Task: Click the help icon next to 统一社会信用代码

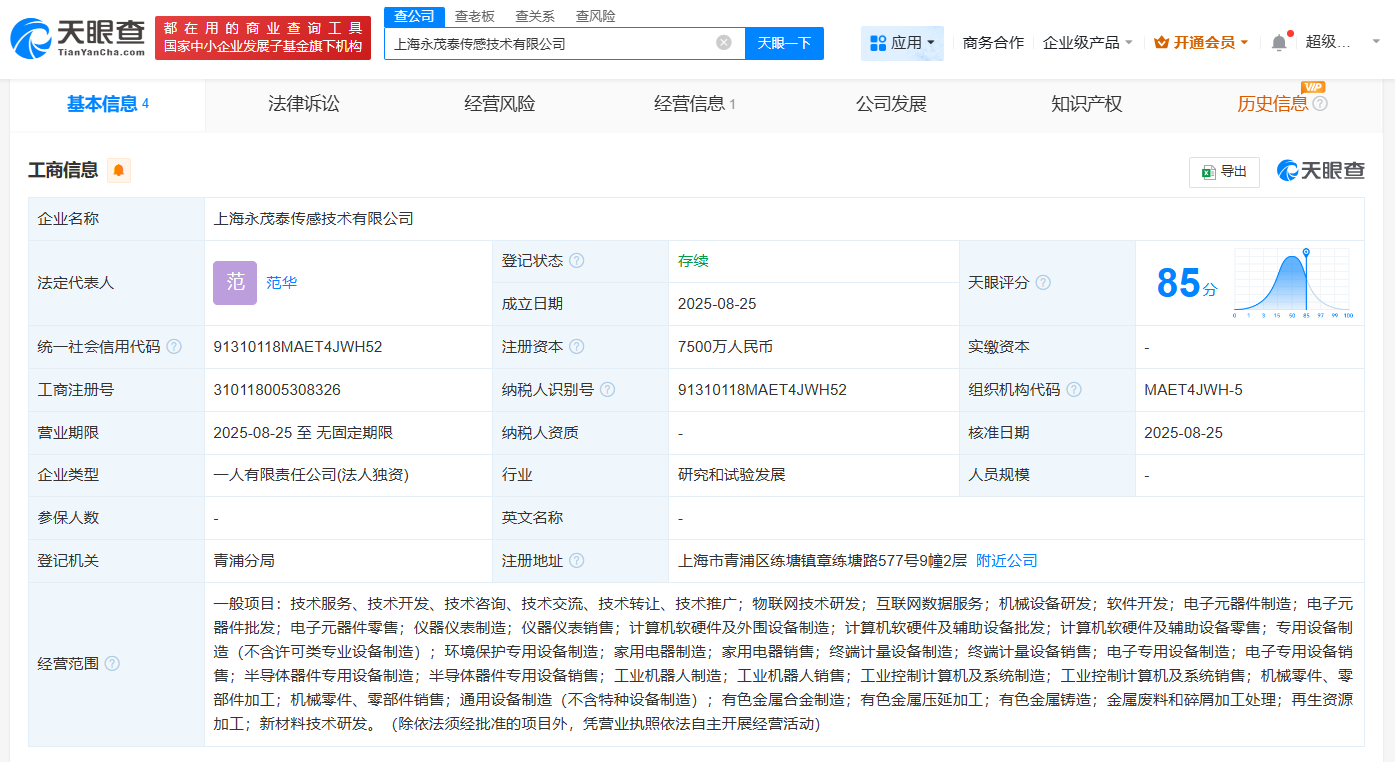Action: click(x=174, y=347)
